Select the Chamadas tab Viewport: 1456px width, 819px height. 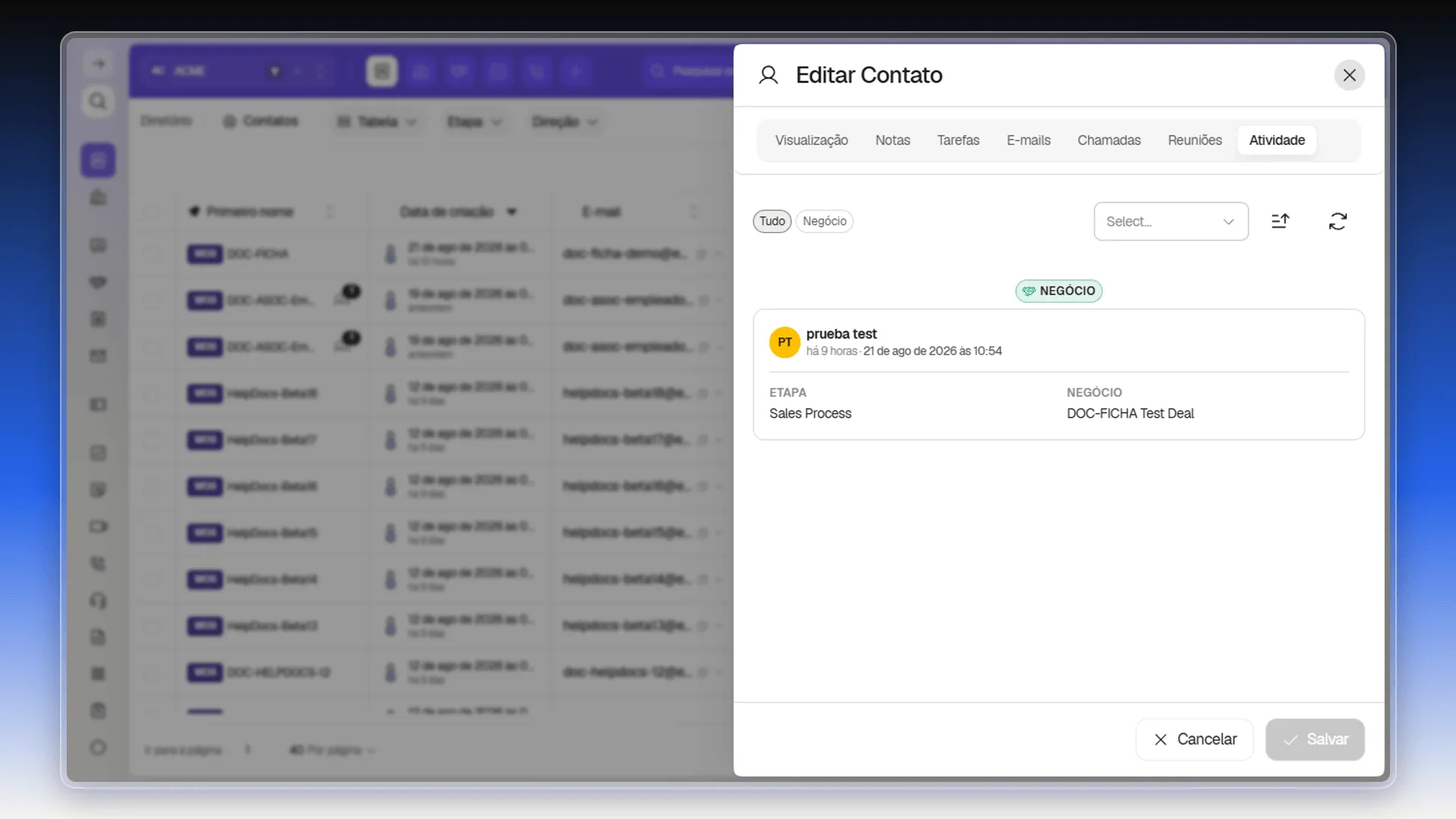pyautogui.click(x=1109, y=140)
